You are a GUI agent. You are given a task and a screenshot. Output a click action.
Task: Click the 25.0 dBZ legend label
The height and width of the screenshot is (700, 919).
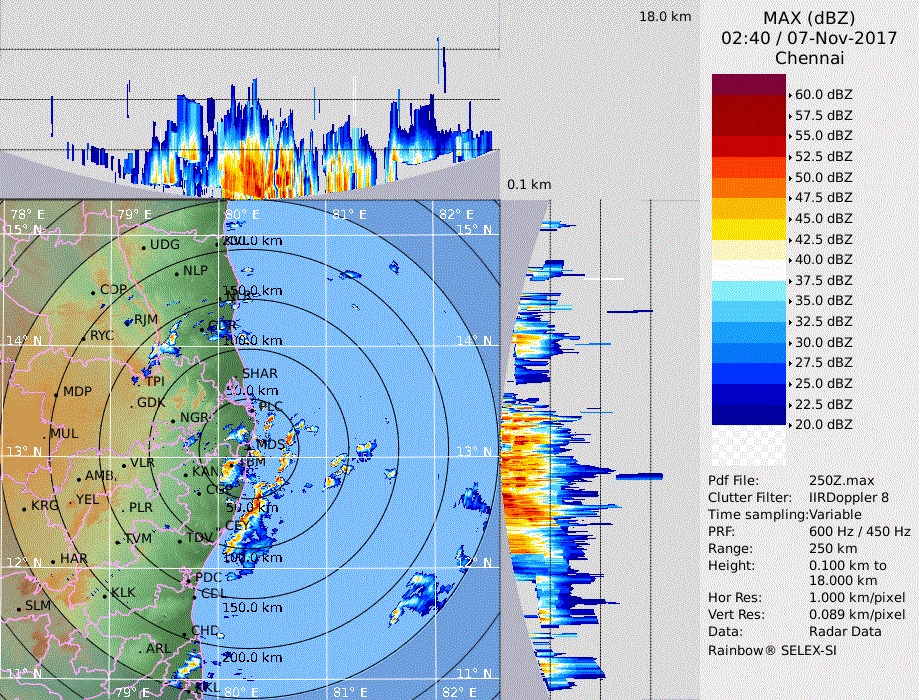click(x=823, y=383)
